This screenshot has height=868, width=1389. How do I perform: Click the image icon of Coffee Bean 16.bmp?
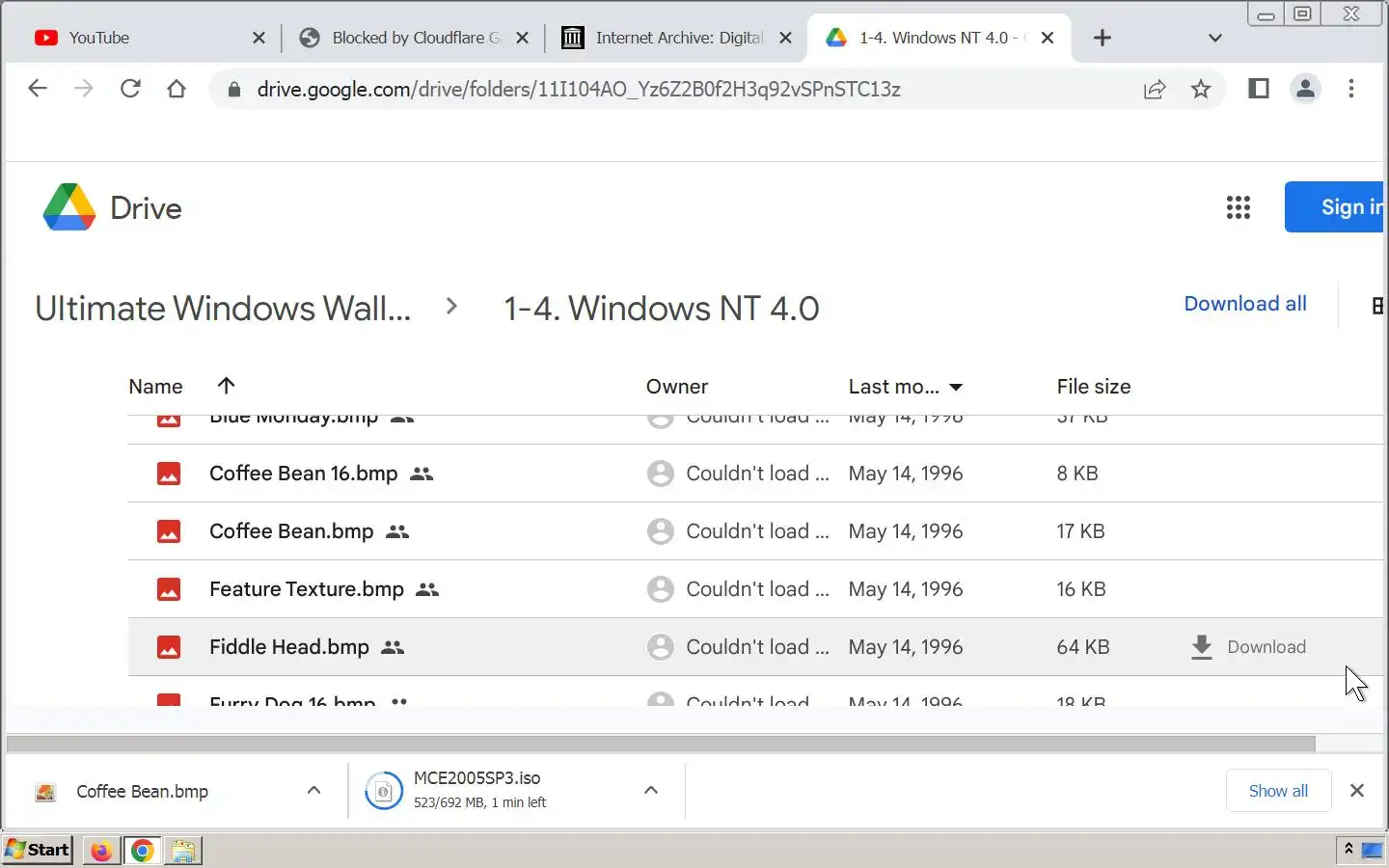169,474
